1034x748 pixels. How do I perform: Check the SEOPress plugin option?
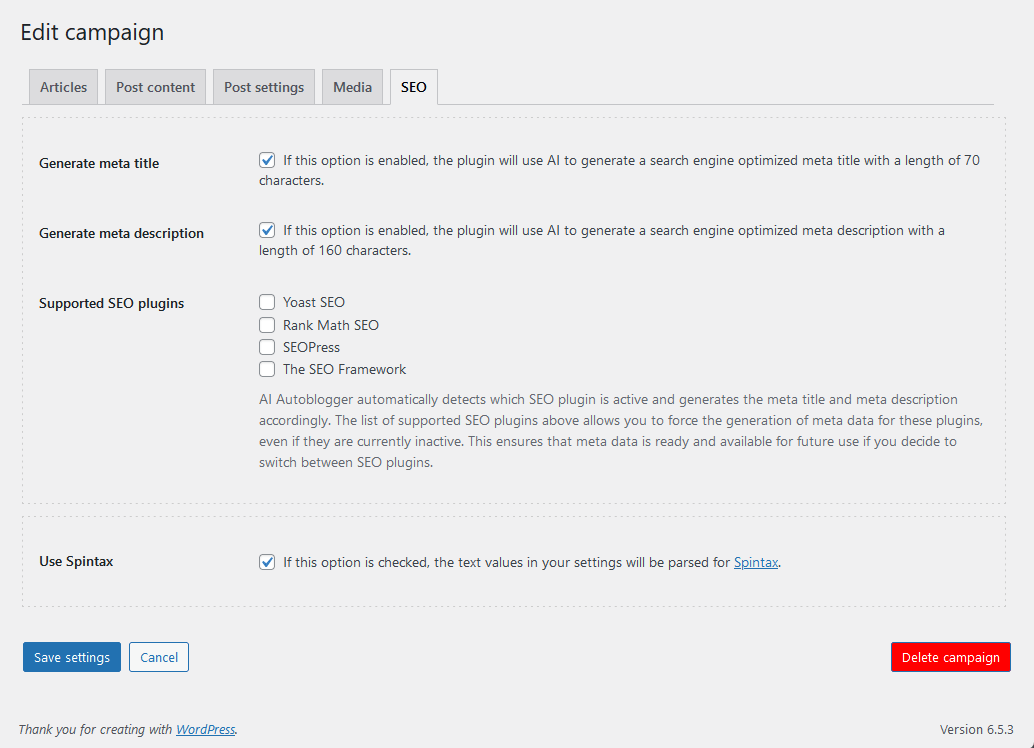267,347
